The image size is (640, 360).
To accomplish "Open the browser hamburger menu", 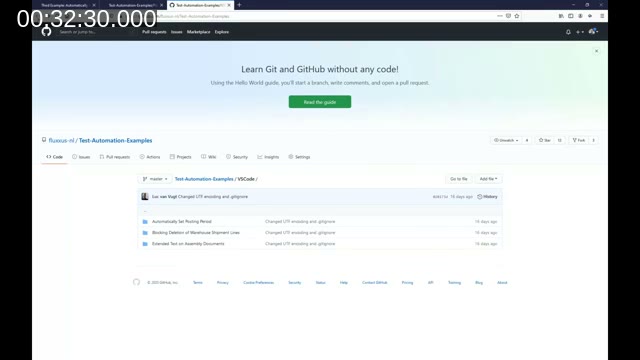I will tap(602, 16).
